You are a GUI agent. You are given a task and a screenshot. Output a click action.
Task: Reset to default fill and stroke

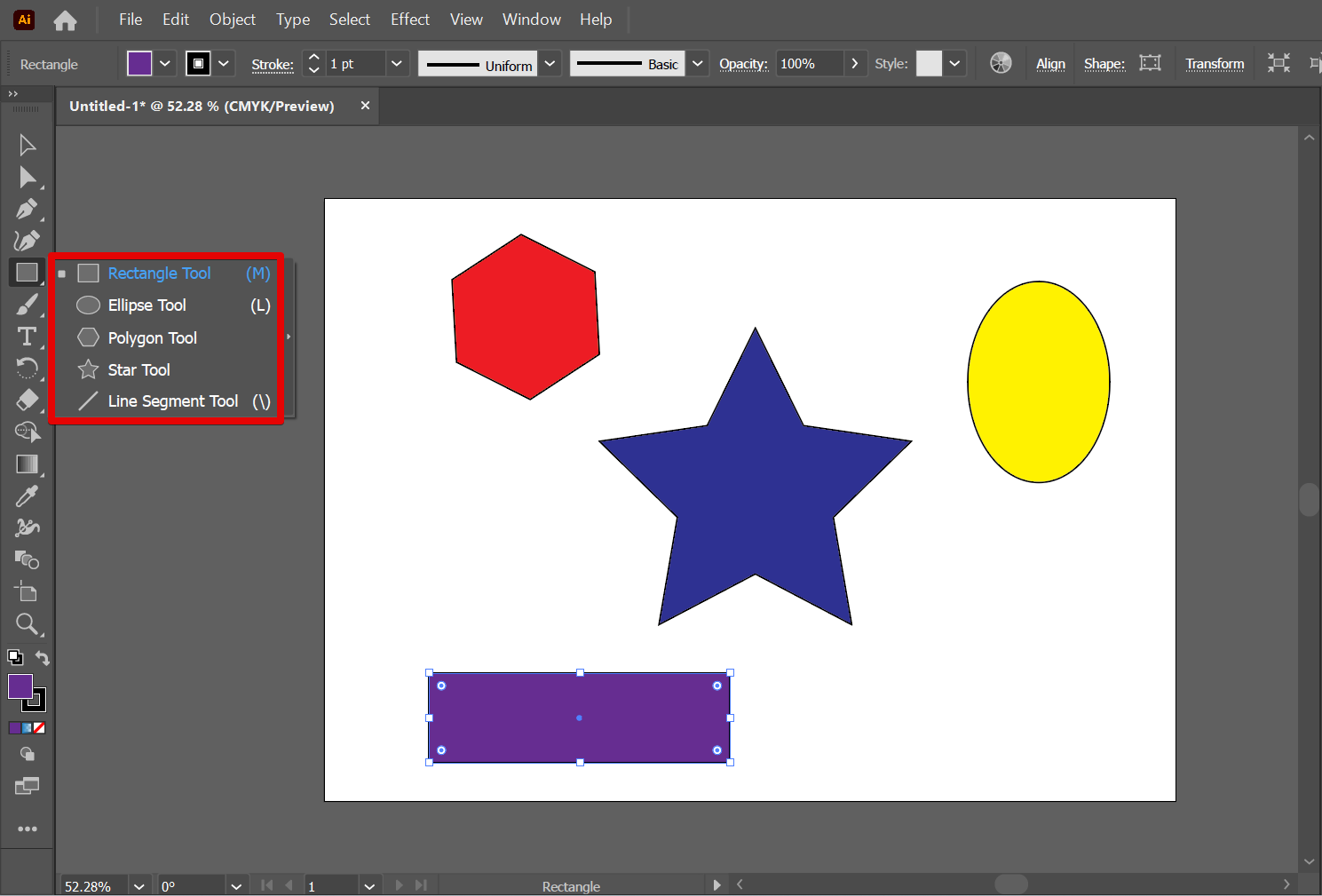pos(15,658)
